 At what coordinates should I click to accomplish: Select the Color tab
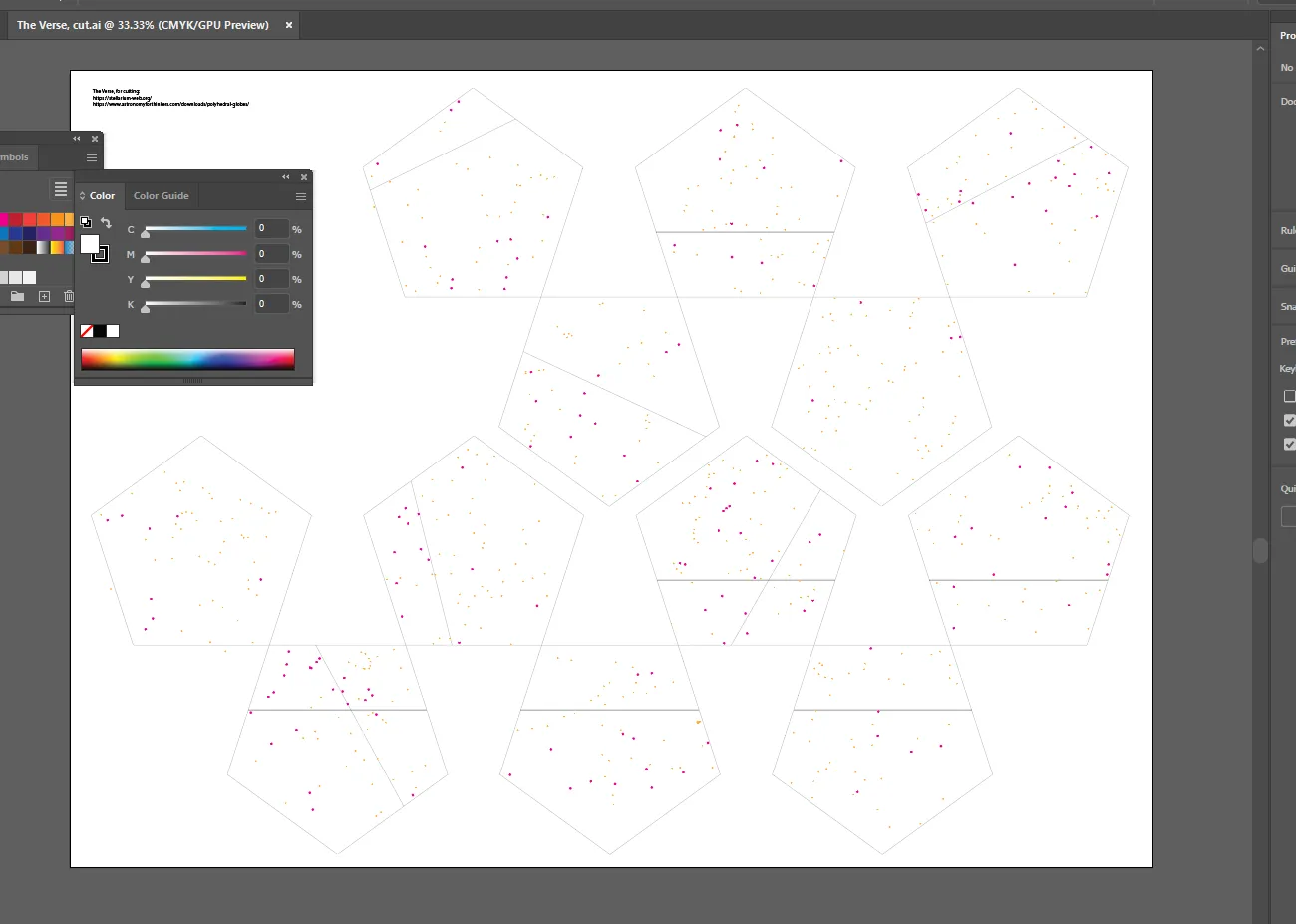point(102,196)
